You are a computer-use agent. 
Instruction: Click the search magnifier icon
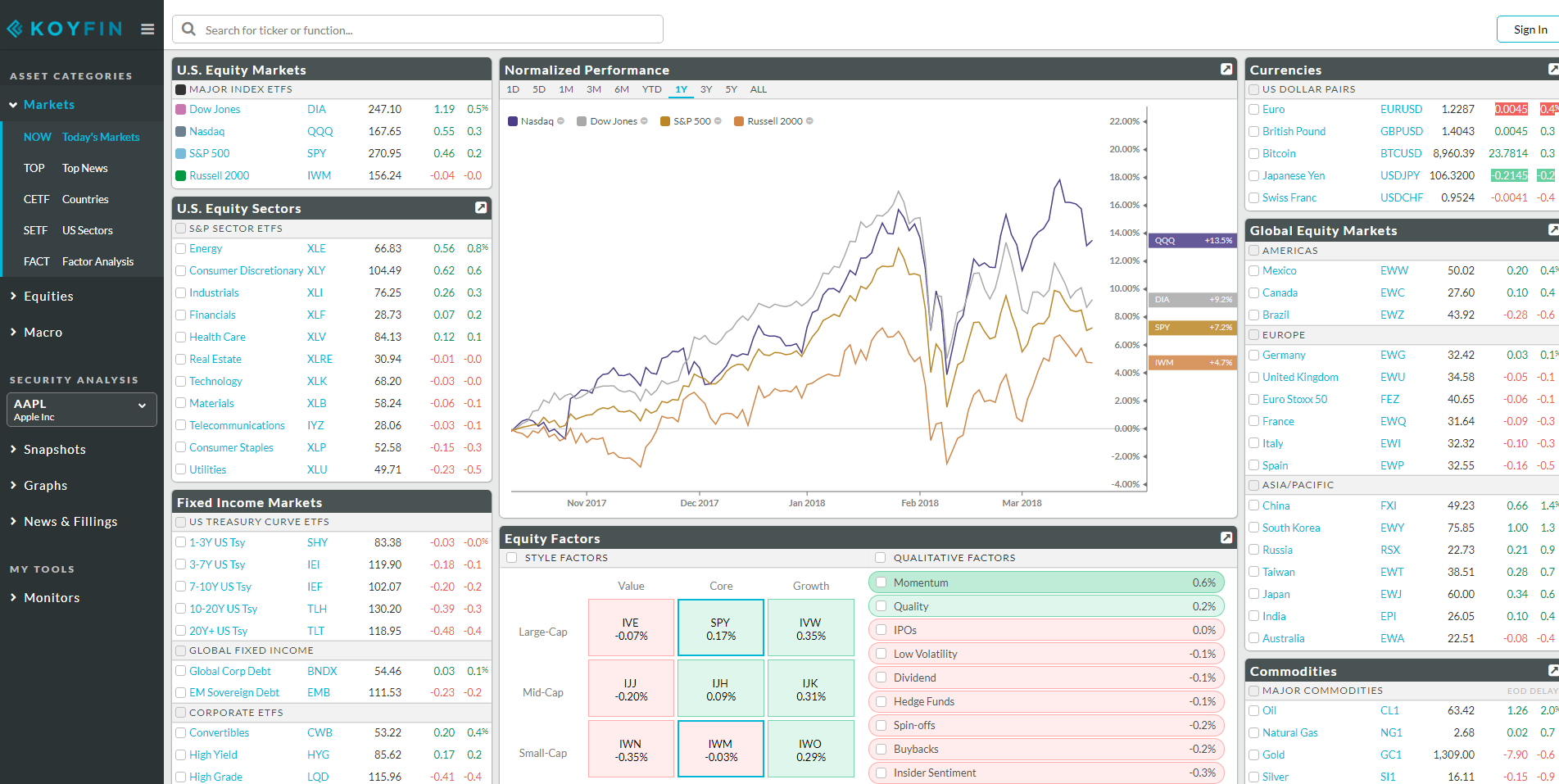click(x=188, y=29)
